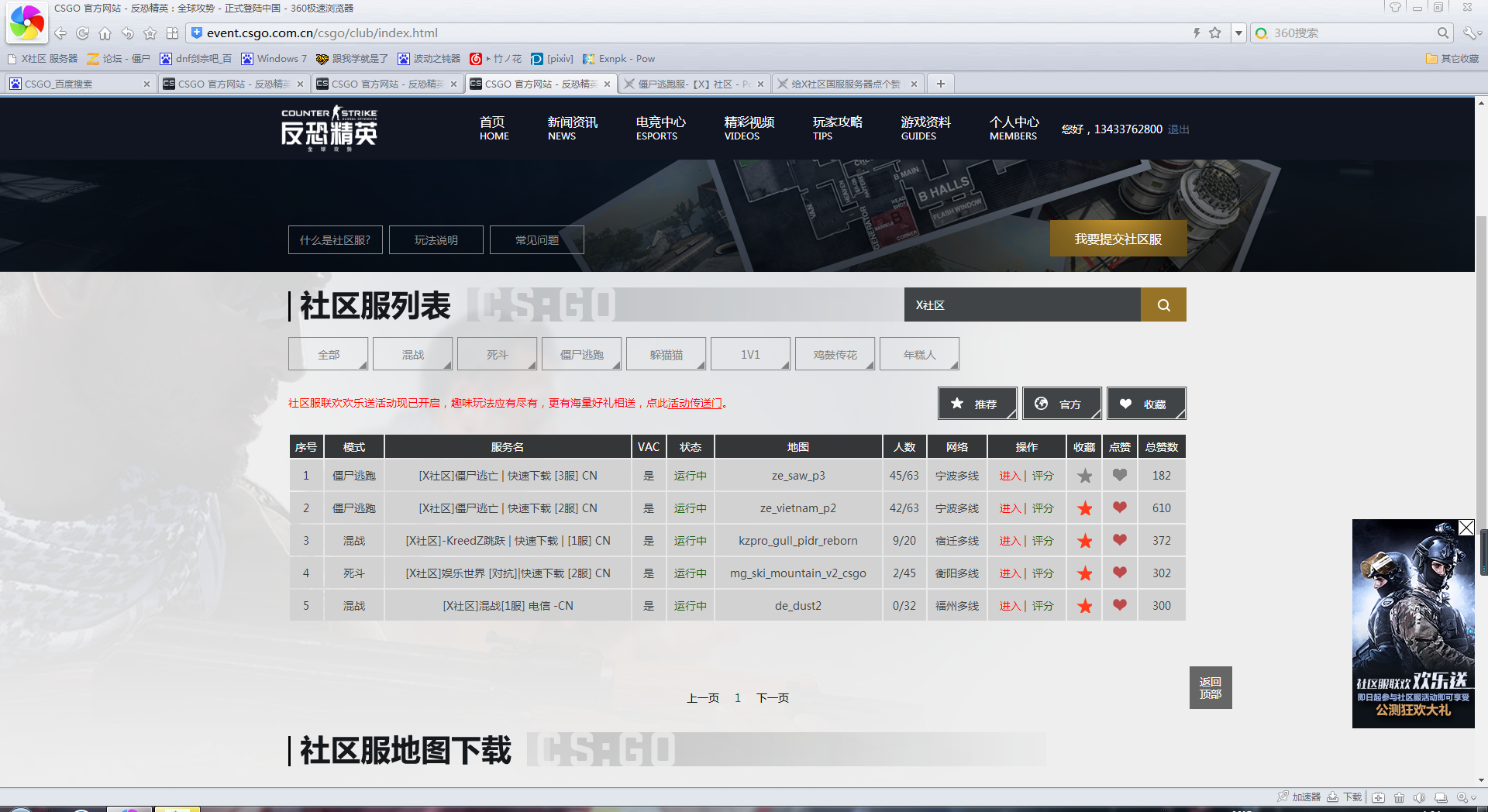Toggle like heart for ze_vietnam_p2 server
The height and width of the screenshot is (812, 1488).
pyautogui.click(x=1120, y=507)
